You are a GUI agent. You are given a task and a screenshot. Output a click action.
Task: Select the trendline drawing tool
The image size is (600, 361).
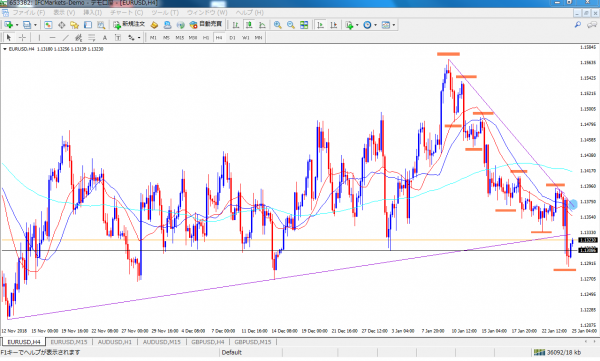pos(65,38)
